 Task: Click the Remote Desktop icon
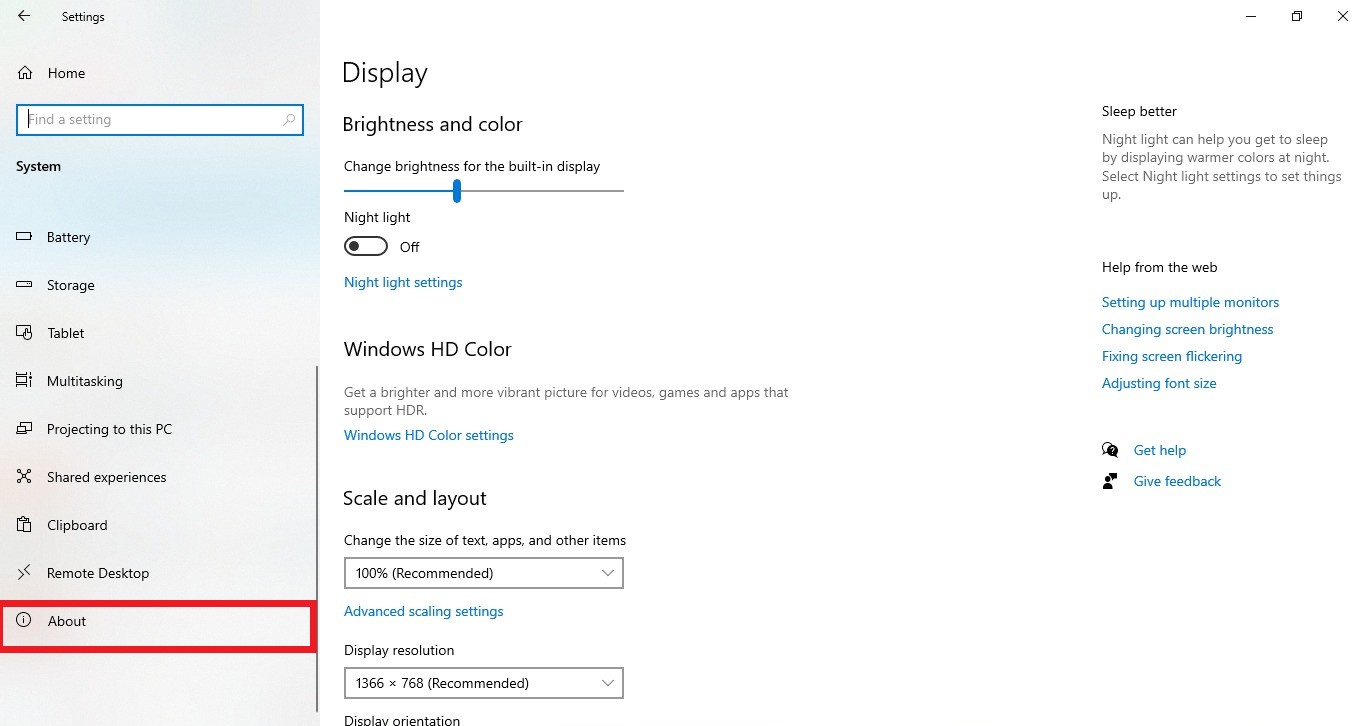[x=26, y=573]
